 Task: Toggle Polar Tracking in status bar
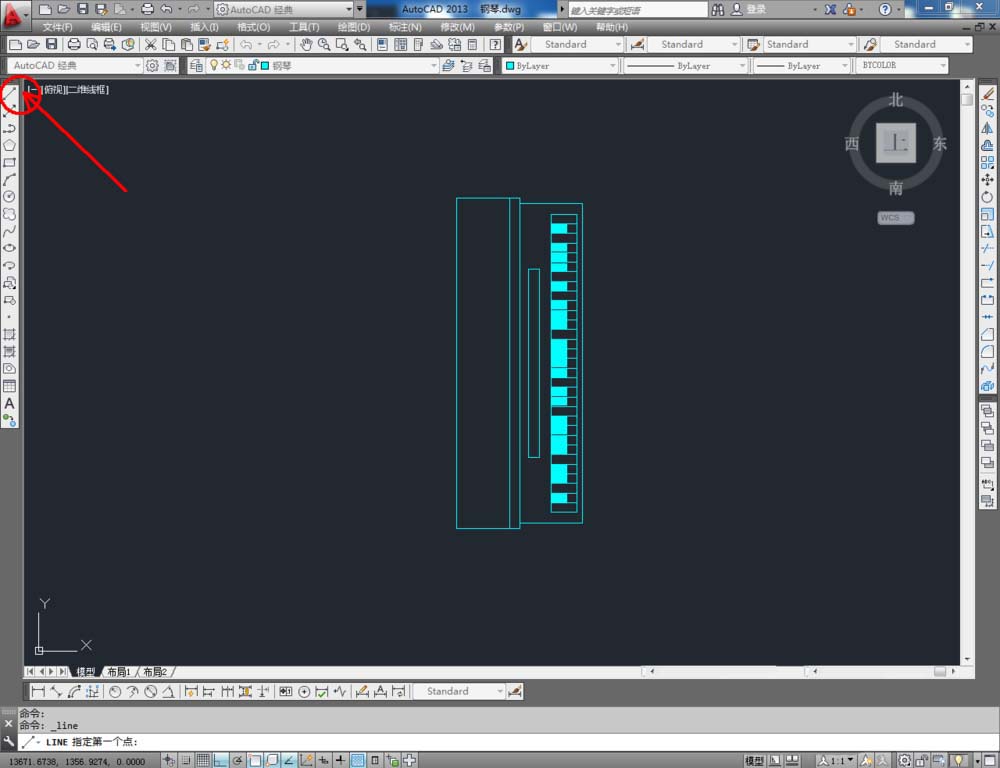click(x=238, y=760)
